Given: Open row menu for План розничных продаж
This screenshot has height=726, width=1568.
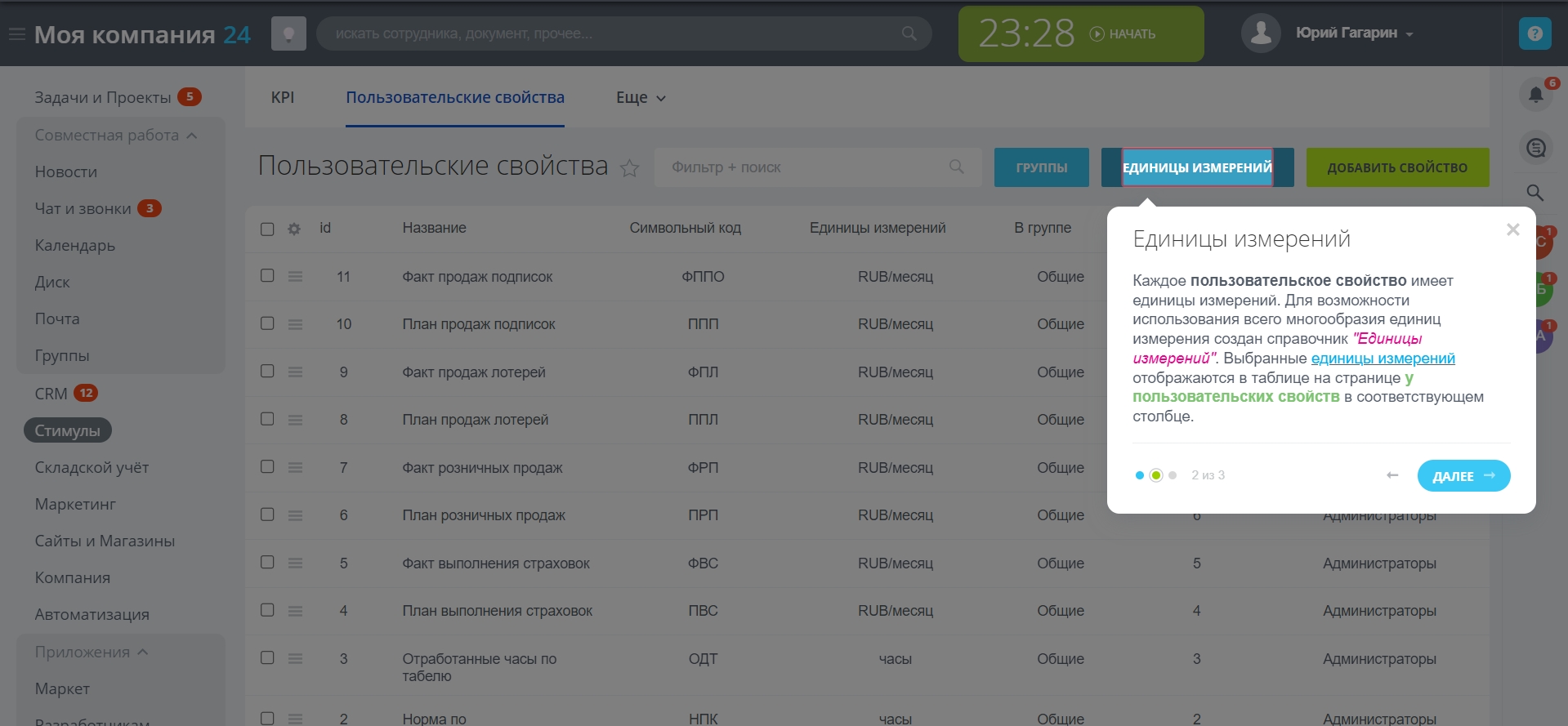Looking at the screenshot, I should 295,515.
